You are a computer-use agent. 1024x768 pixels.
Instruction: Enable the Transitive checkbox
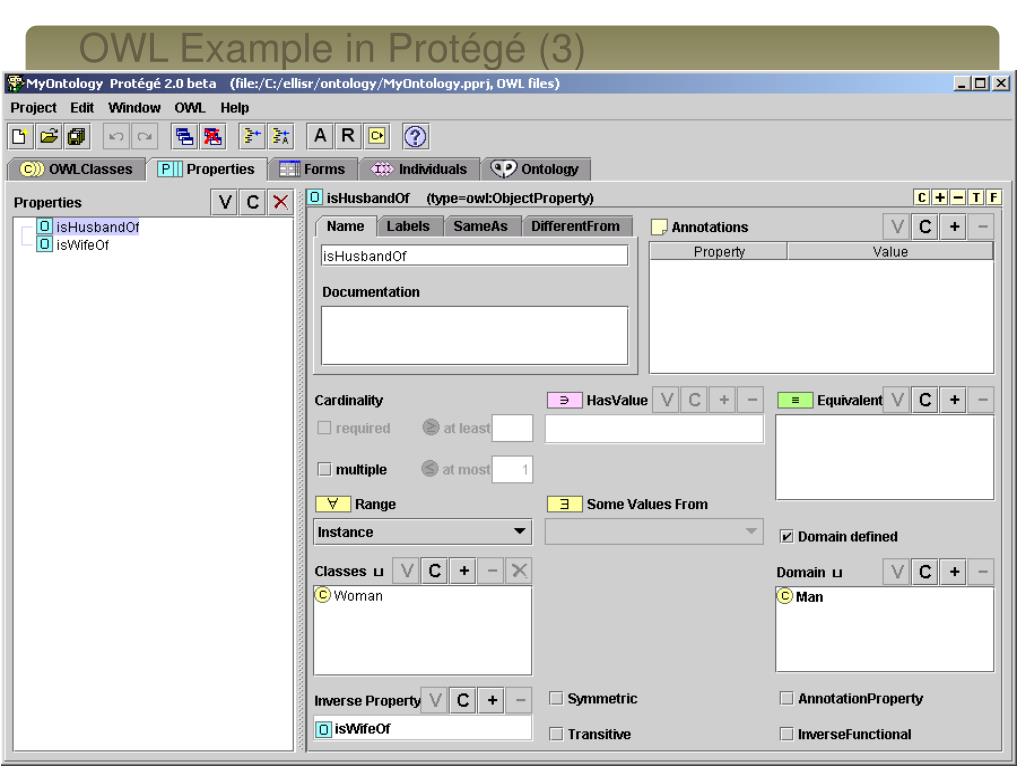[558, 733]
